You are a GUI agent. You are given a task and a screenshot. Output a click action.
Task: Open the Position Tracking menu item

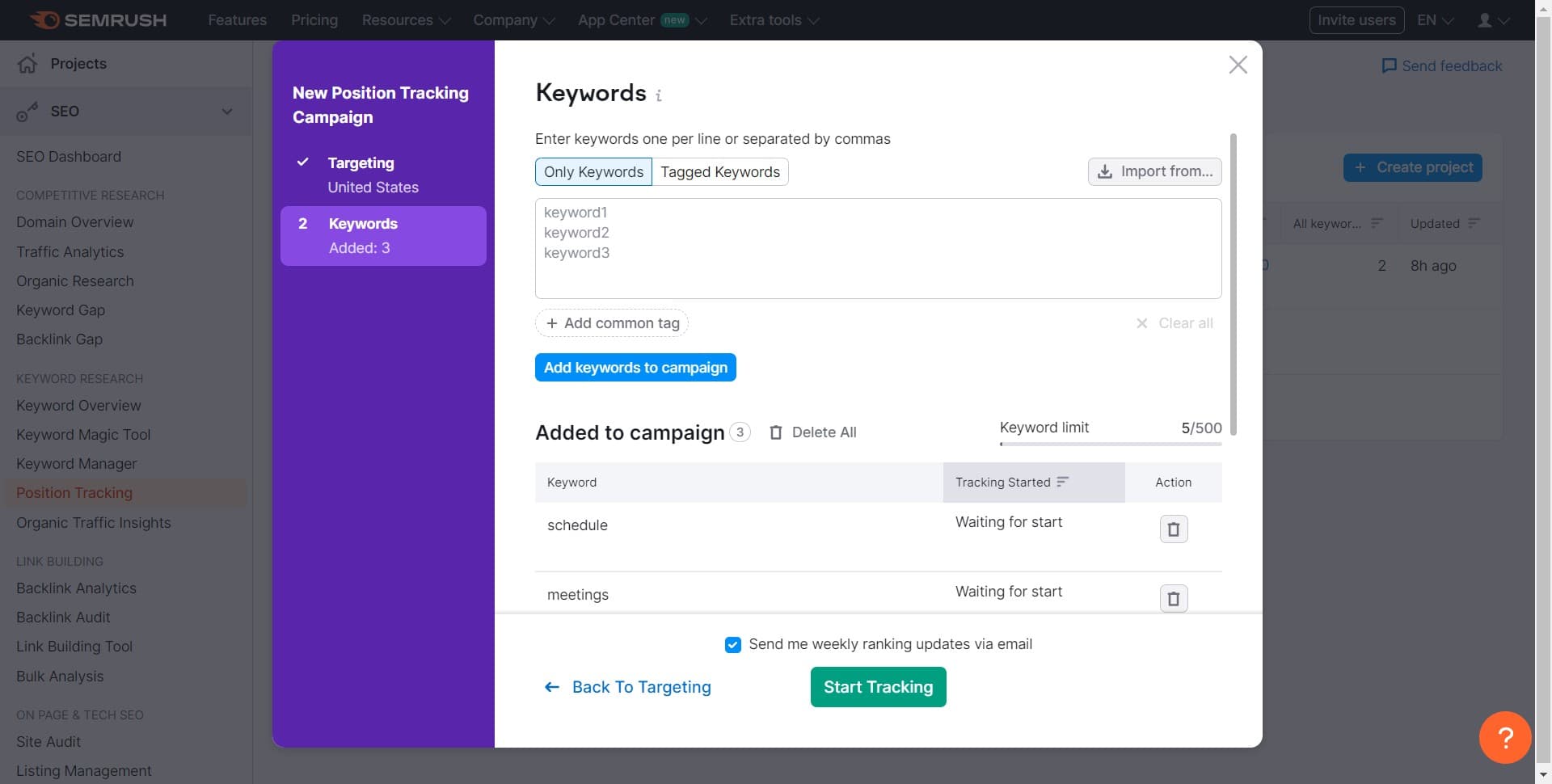click(x=74, y=492)
